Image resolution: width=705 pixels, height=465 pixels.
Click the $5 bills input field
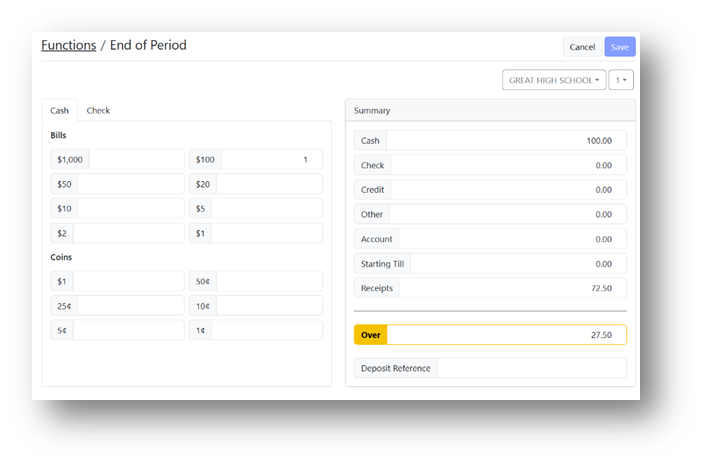pyautogui.click(x=267, y=209)
